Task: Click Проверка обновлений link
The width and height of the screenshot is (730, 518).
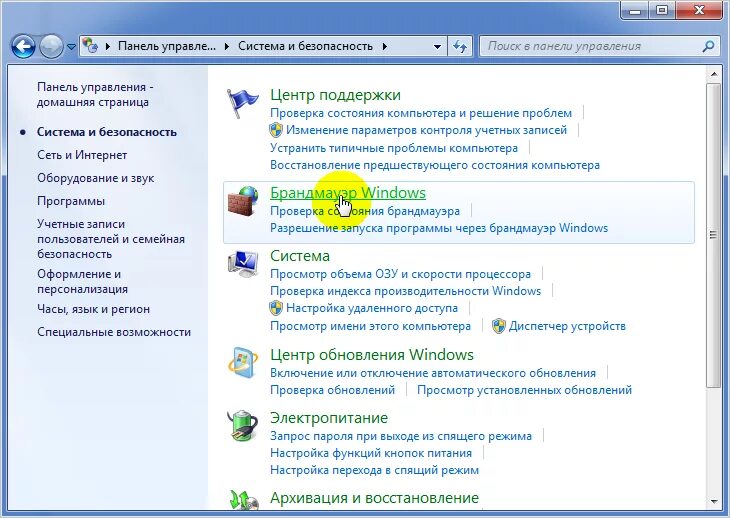Action: pos(332,390)
